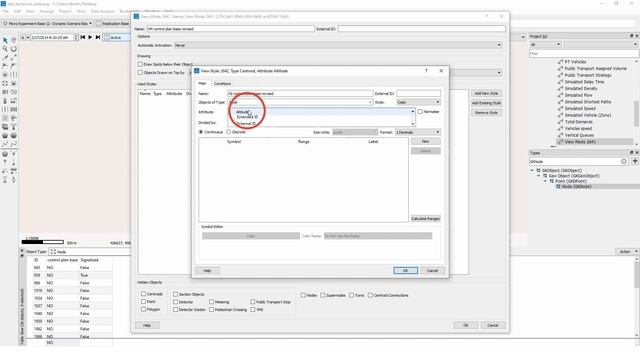Viewport: 640px width, 360px height.
Task: Check Centroid Connections checkbox
Action: tap(370, 295)
